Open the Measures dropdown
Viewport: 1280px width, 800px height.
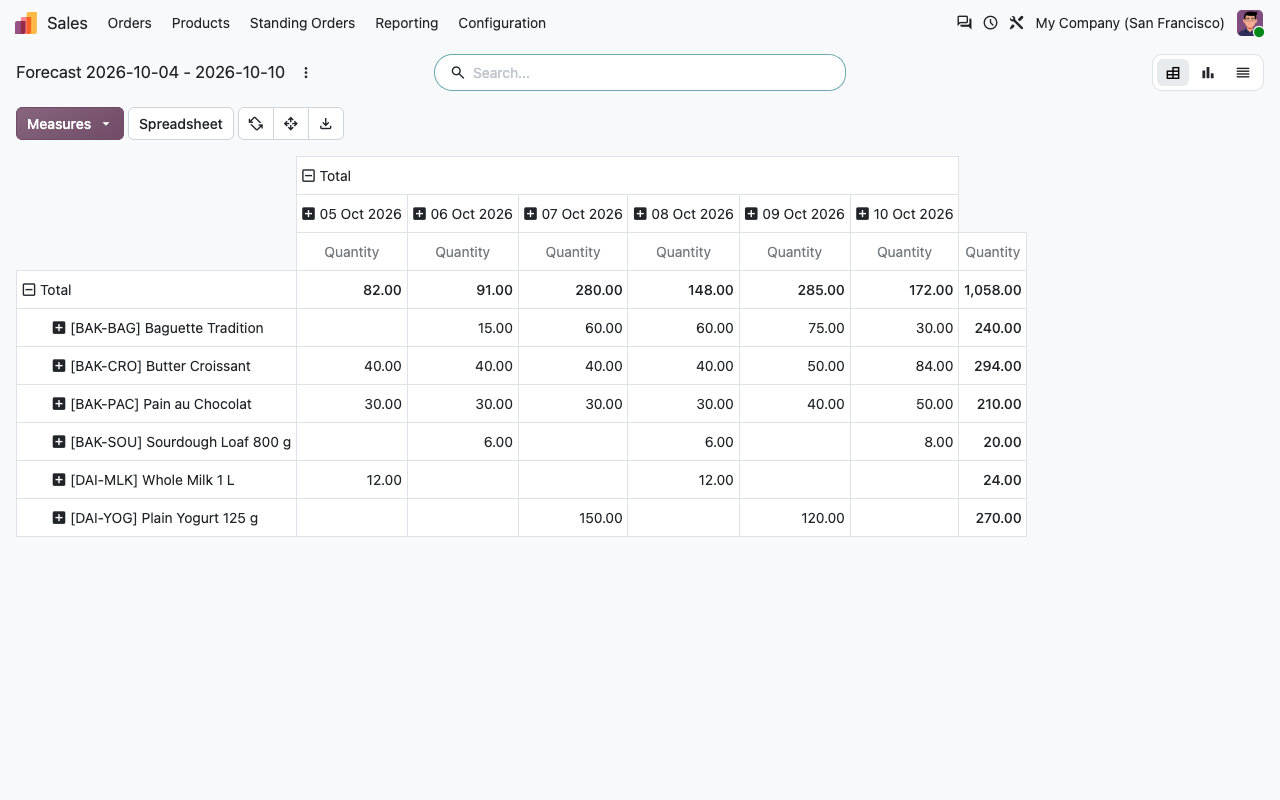click(70, 124)
